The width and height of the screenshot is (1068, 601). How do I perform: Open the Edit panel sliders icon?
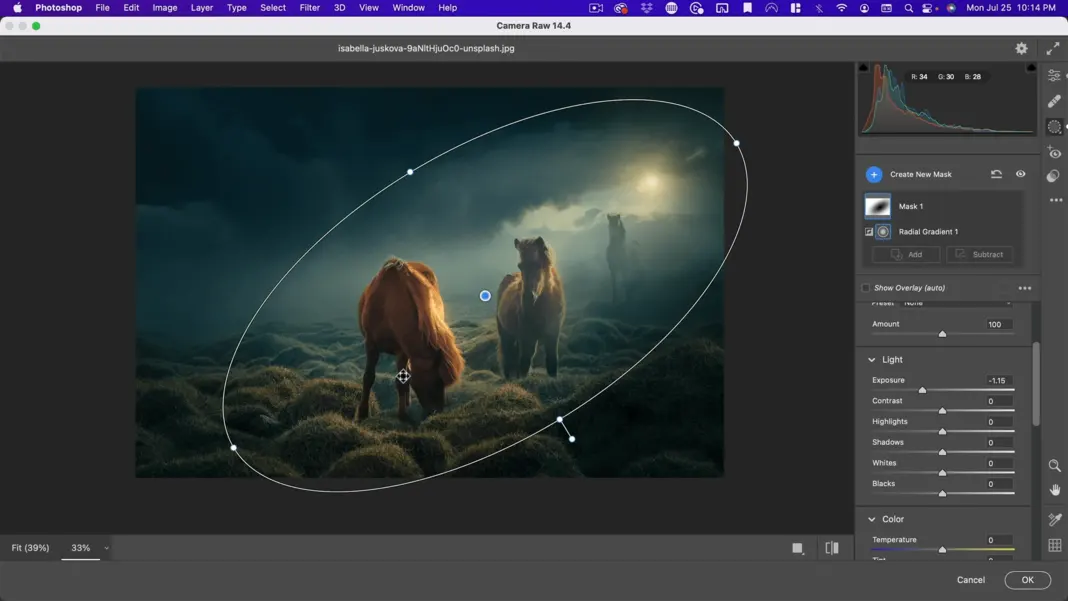(1054, 75)
